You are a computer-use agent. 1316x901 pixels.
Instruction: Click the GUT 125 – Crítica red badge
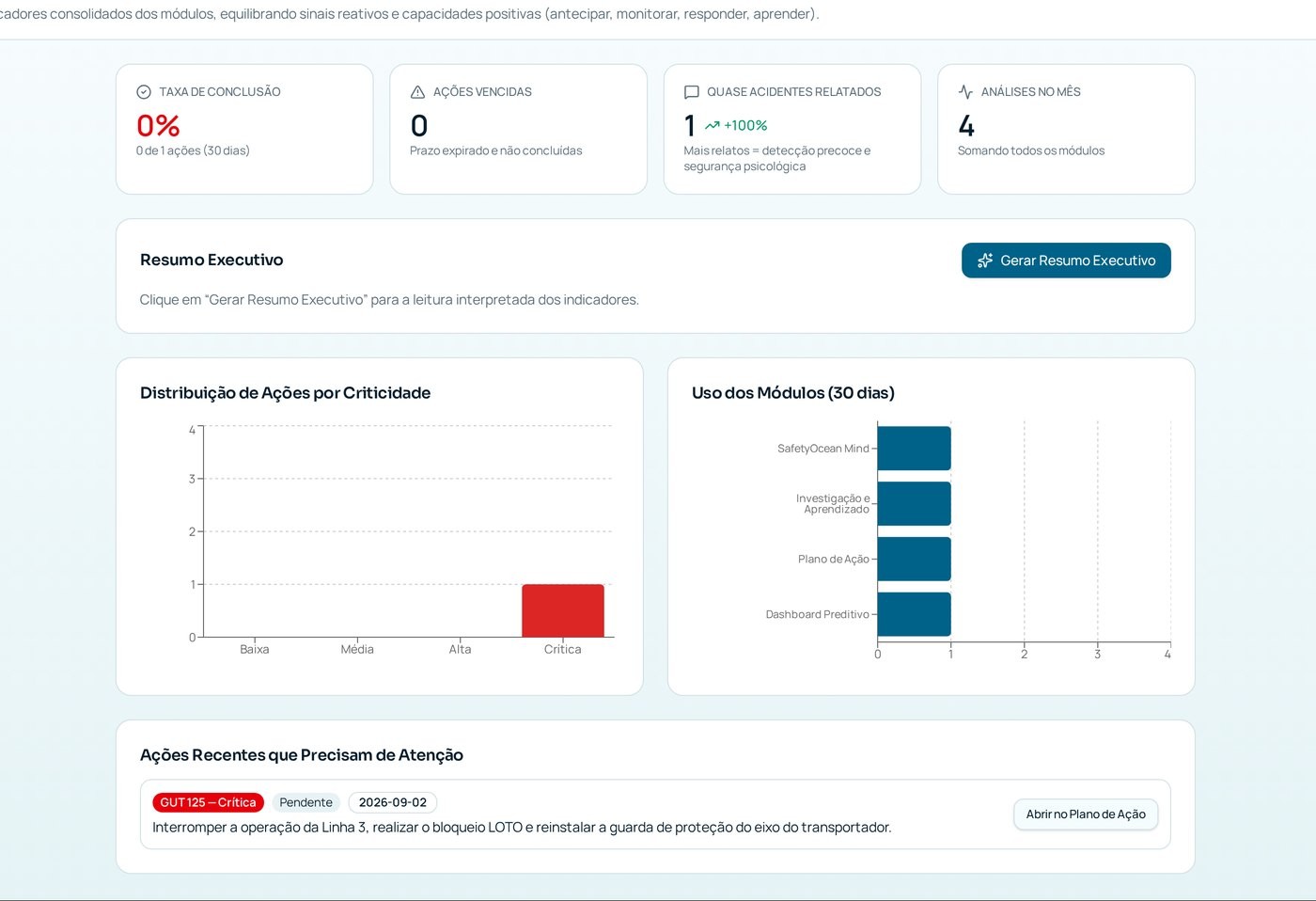coord(208,802)
